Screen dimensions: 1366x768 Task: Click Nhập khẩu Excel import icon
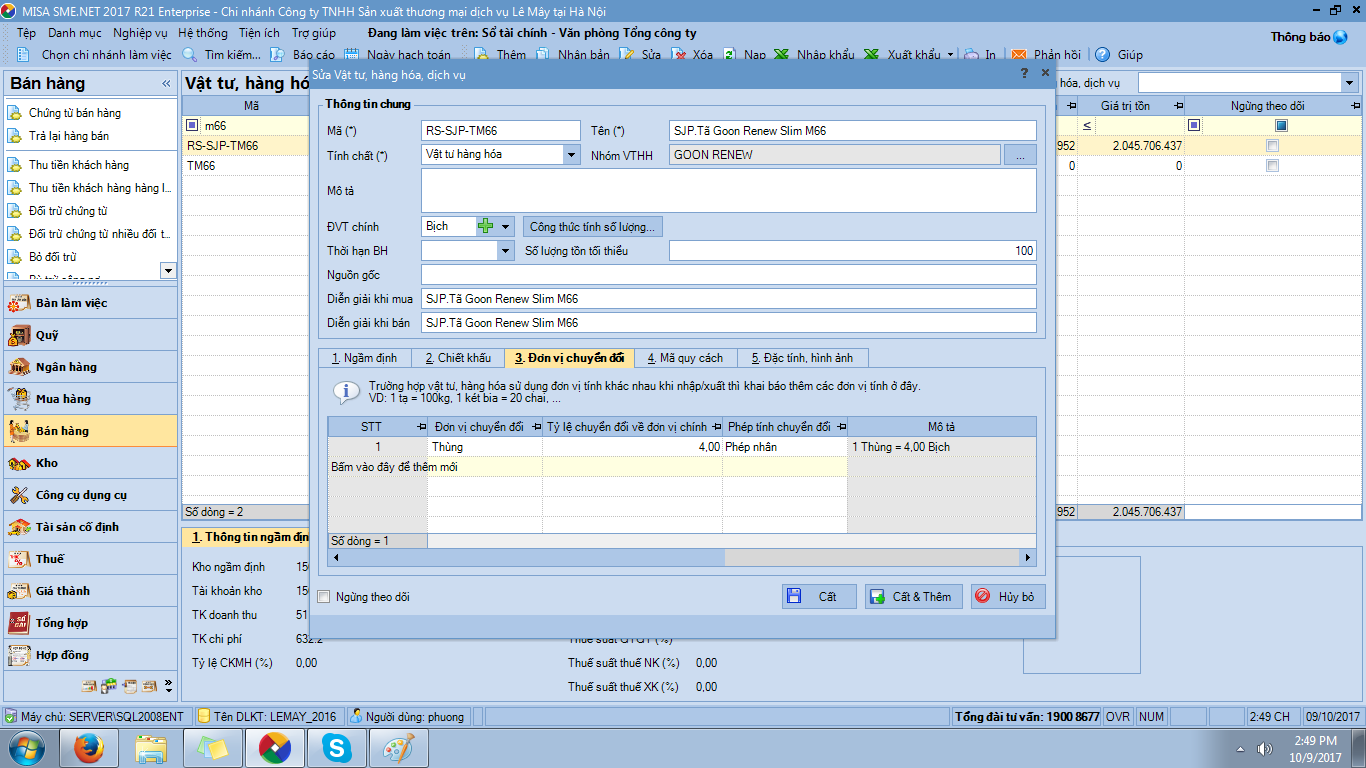(782, 55)
